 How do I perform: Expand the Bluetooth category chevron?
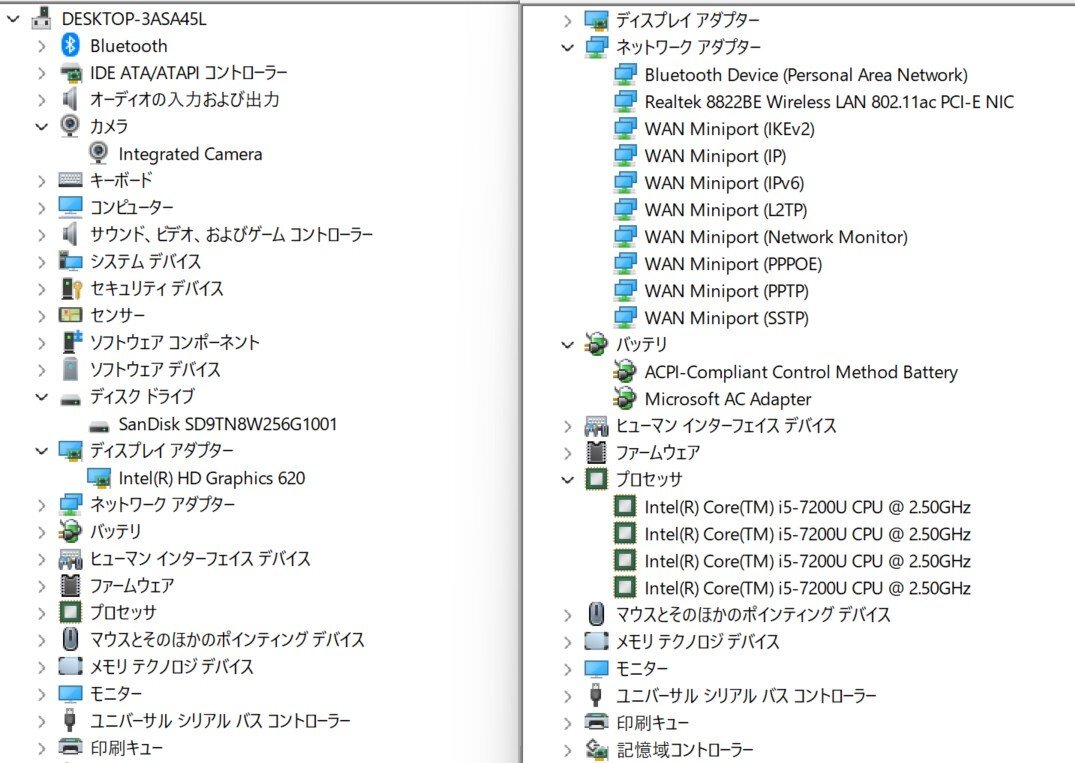[41, 46]
